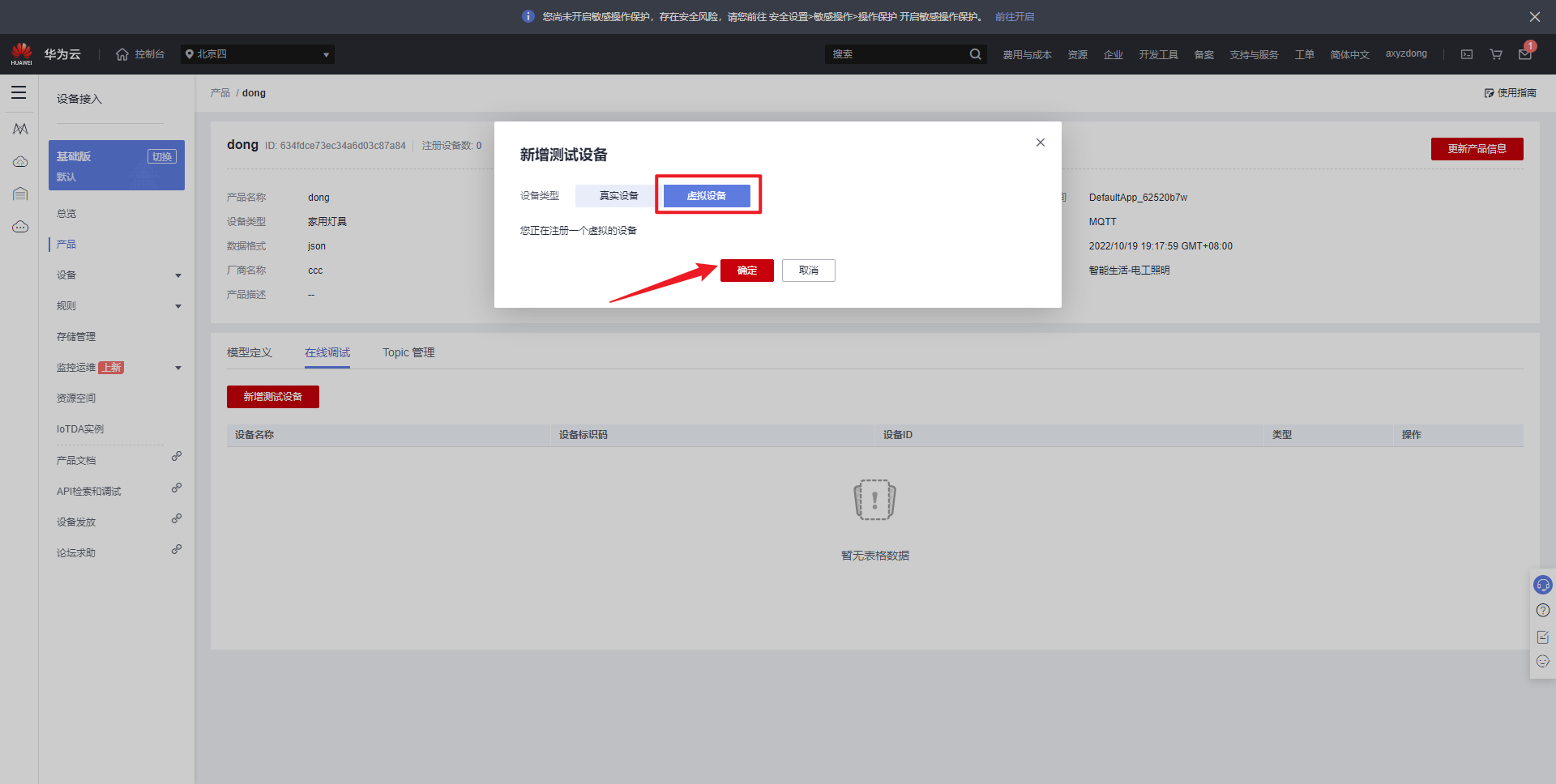Switch to the 模型定义 tab

(250, 353)
